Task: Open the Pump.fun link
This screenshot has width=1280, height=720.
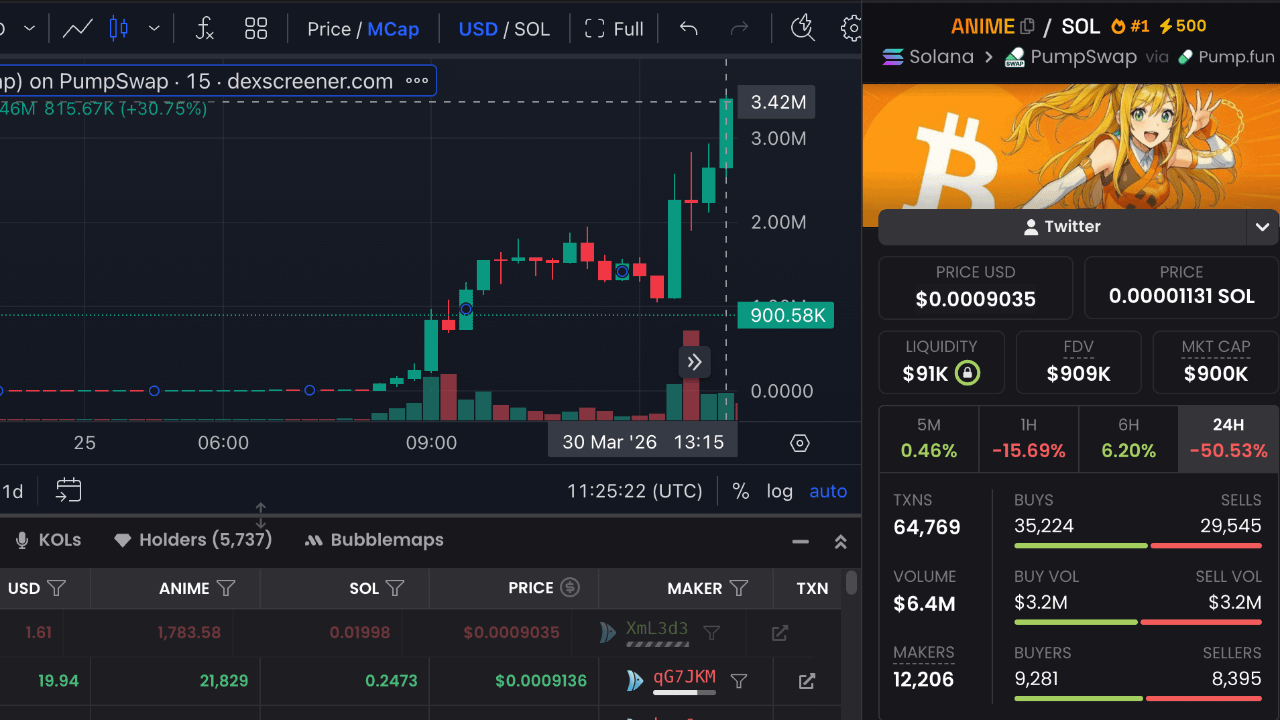Action: pyautogui.click(x=1226, y=57)
